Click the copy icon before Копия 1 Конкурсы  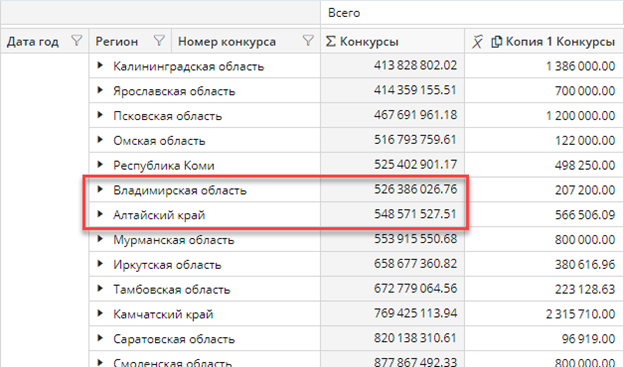[496, 41]
